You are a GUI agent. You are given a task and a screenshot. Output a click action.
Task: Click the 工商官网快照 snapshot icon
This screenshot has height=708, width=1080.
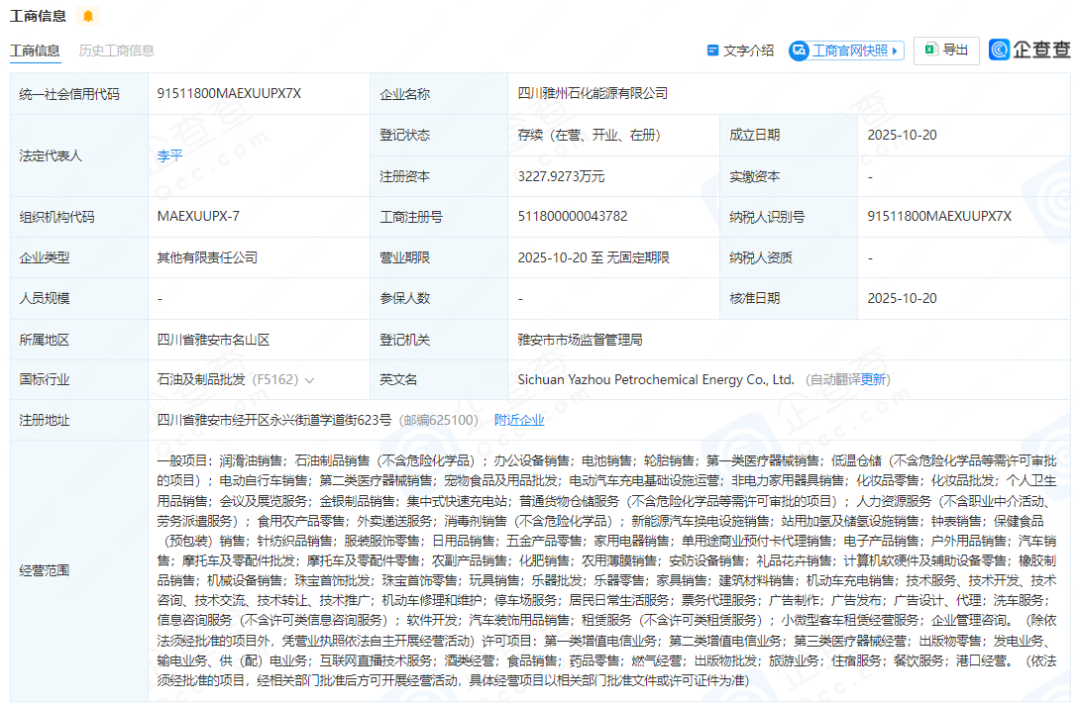click(x=799, y=50)
